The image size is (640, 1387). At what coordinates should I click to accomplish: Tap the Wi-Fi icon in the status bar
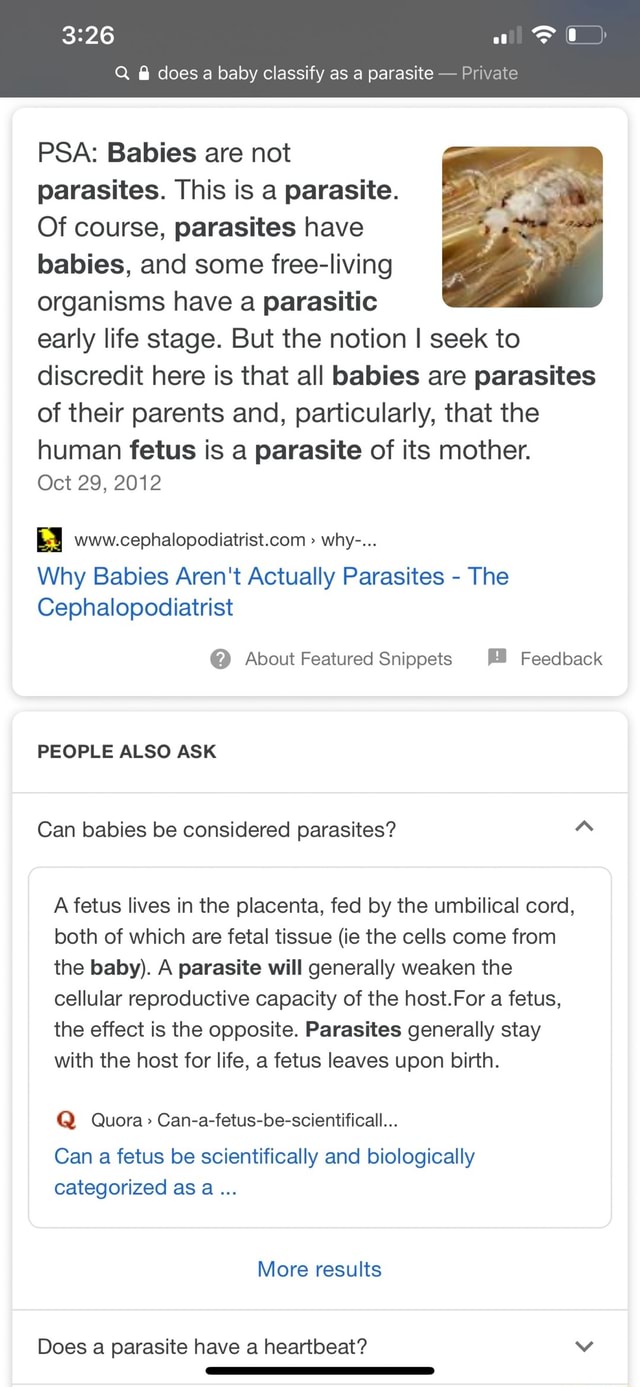tap(546, 34)
